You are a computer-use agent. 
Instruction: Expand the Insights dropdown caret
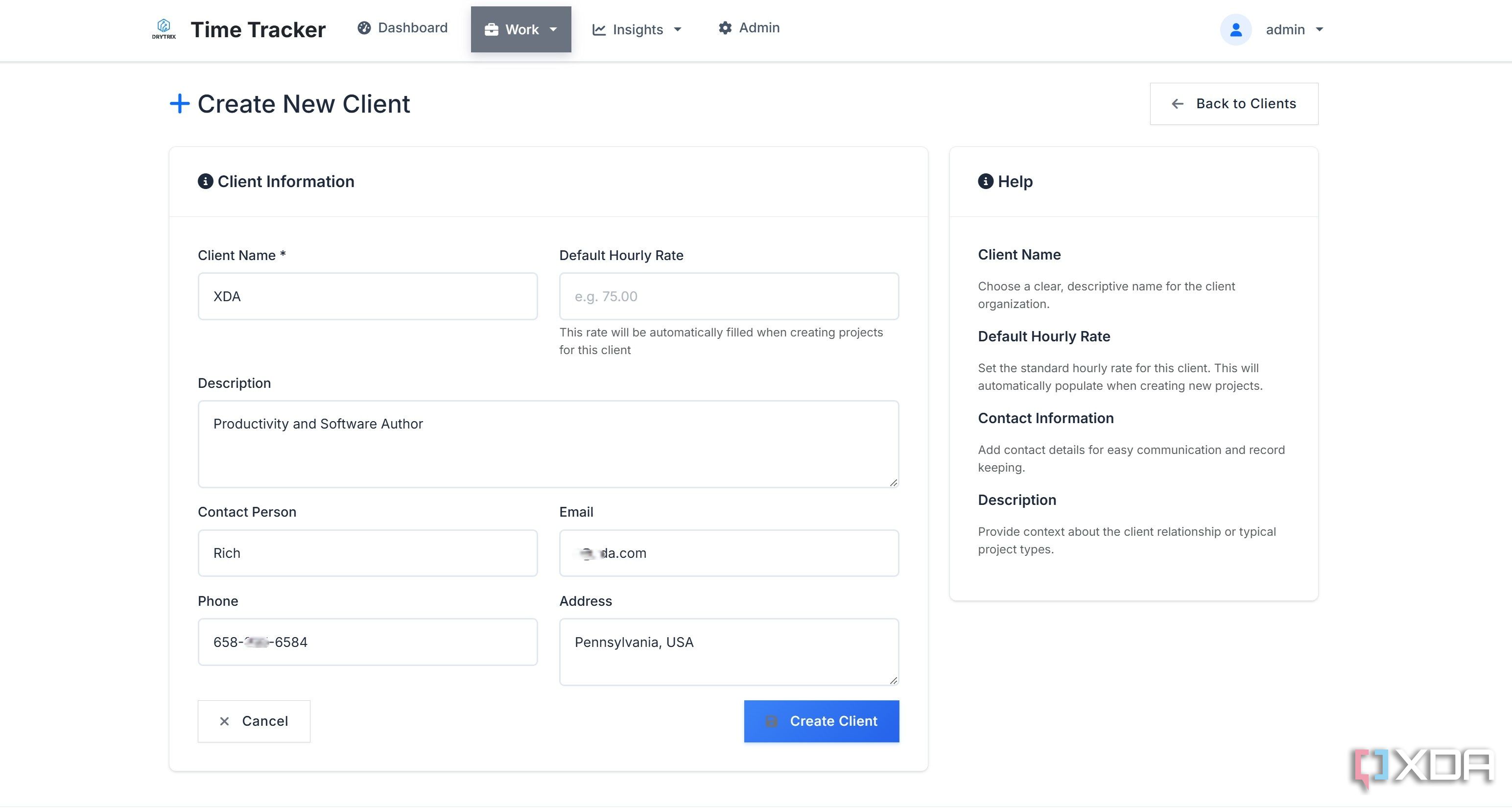677,29
